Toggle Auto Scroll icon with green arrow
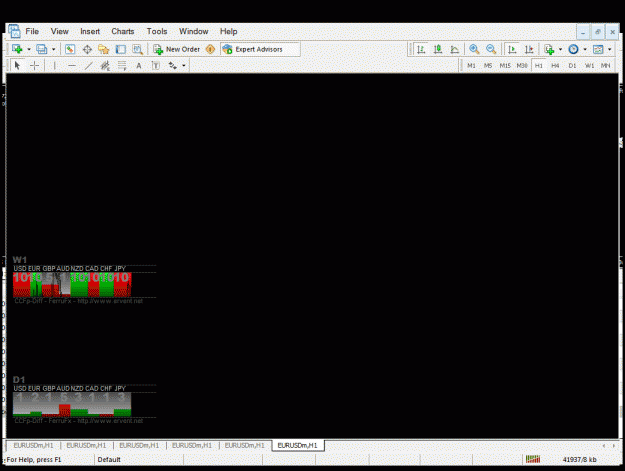Screen dimensions: 625x471 pyautogui.click(x=512, y=49)
